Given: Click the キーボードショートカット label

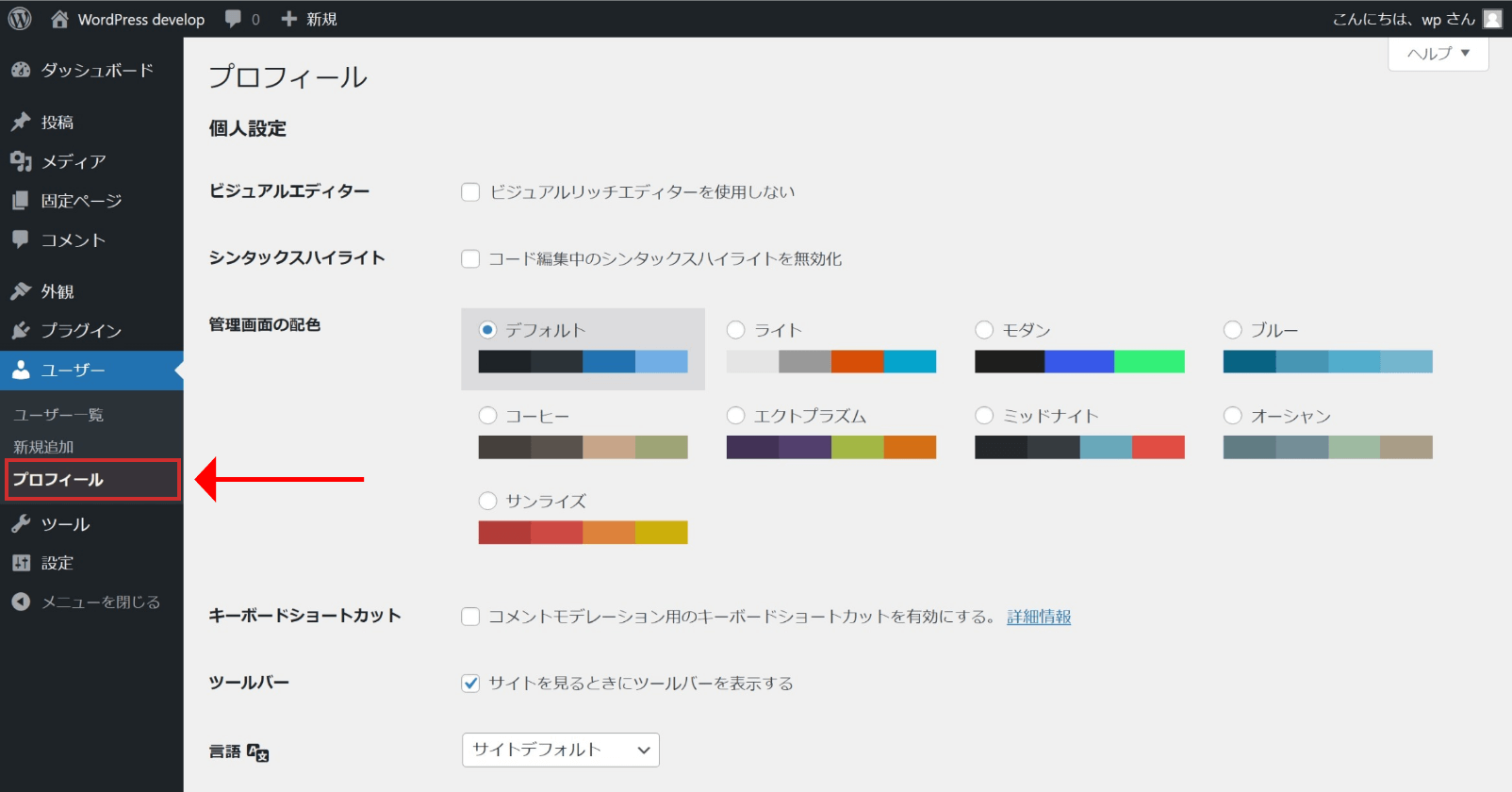Looking at the screenshot, I should 305,616.
